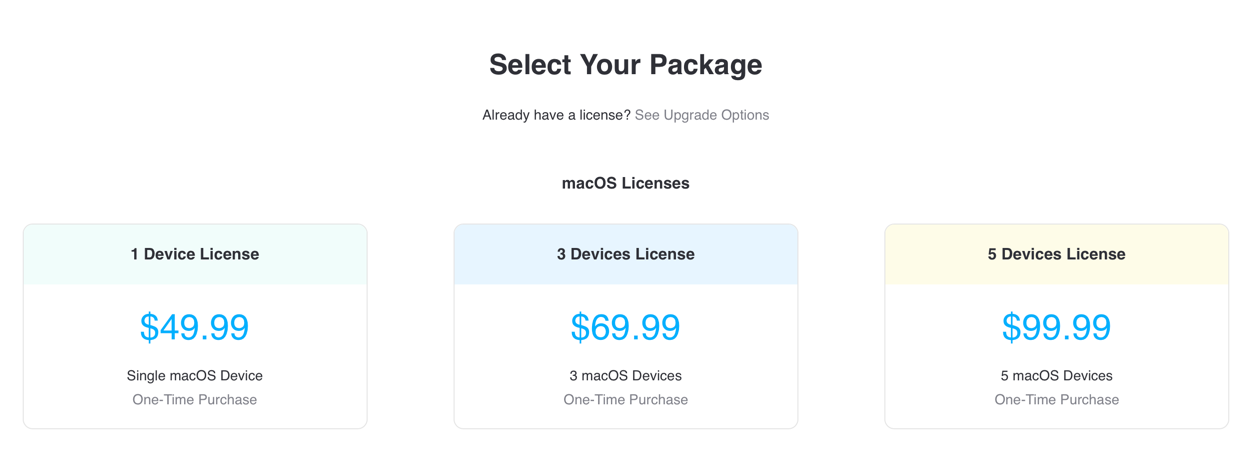Click the Already have a license? text
This screenshot has width=1254, height=455.
click(x=556, y=115)
